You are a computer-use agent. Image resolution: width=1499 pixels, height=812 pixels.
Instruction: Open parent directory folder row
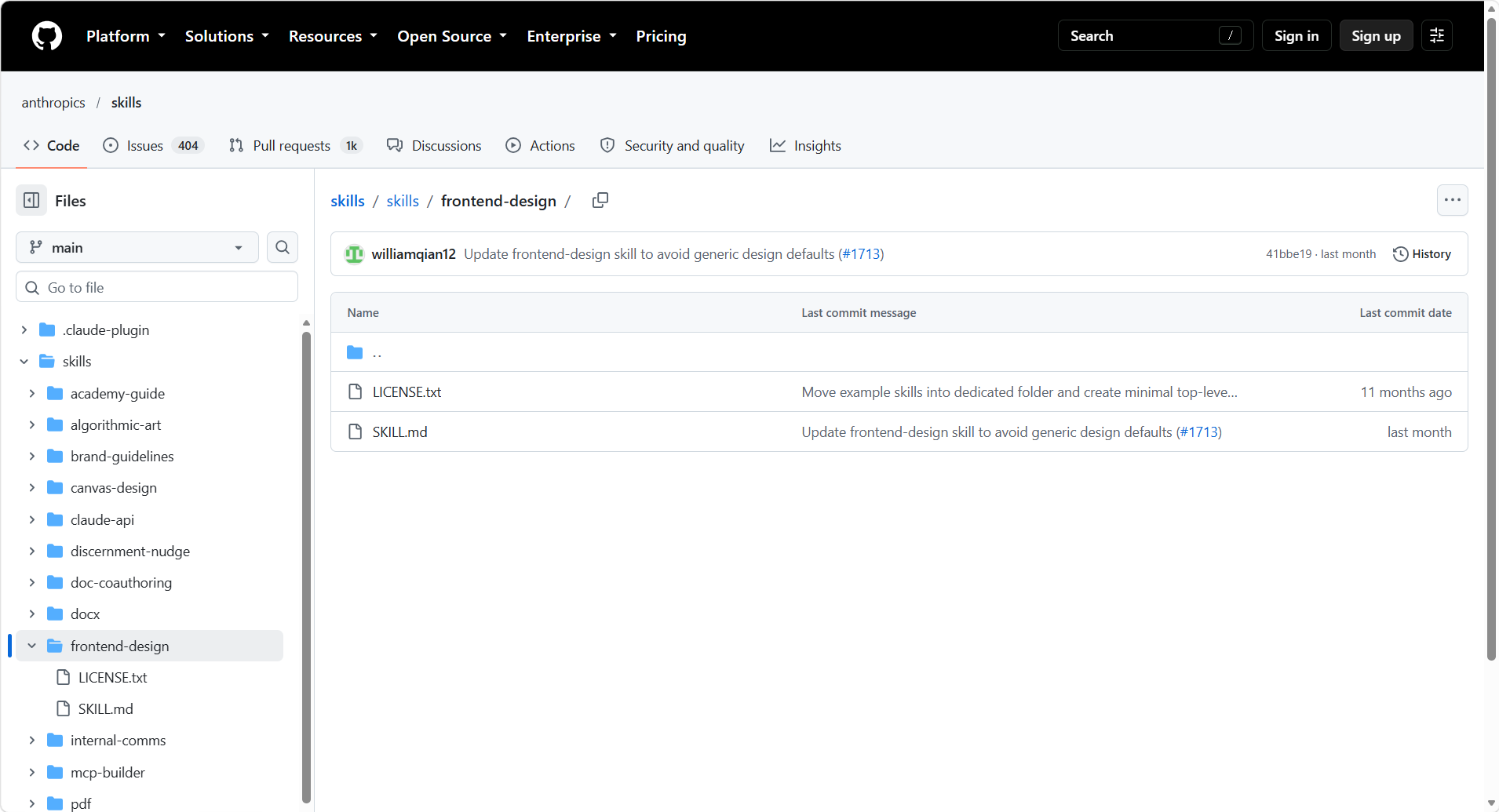[x=899, y=352]
